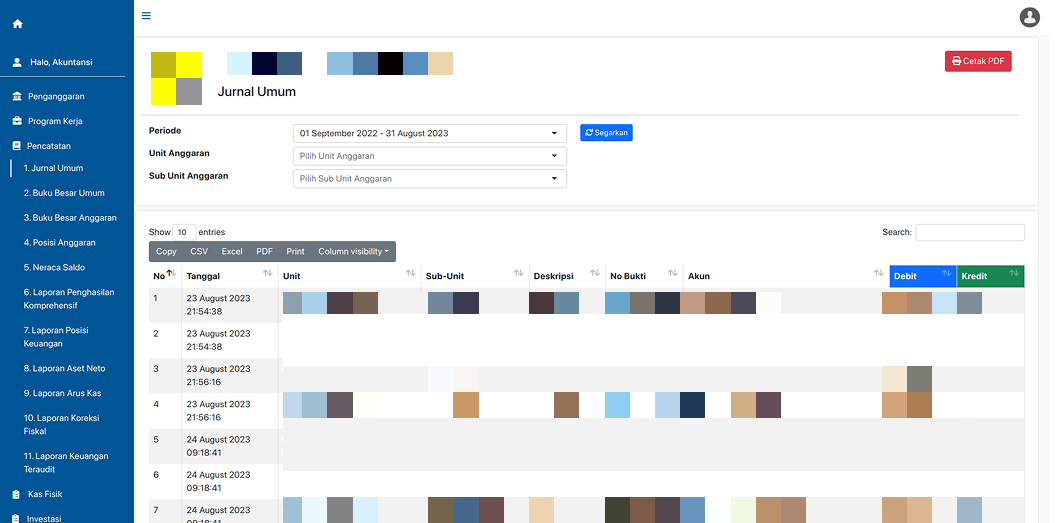The image size is (1058, 523).
Task: Open 11. Laporan Keuangan Teraudit page
Action: [x=66, y=462]
